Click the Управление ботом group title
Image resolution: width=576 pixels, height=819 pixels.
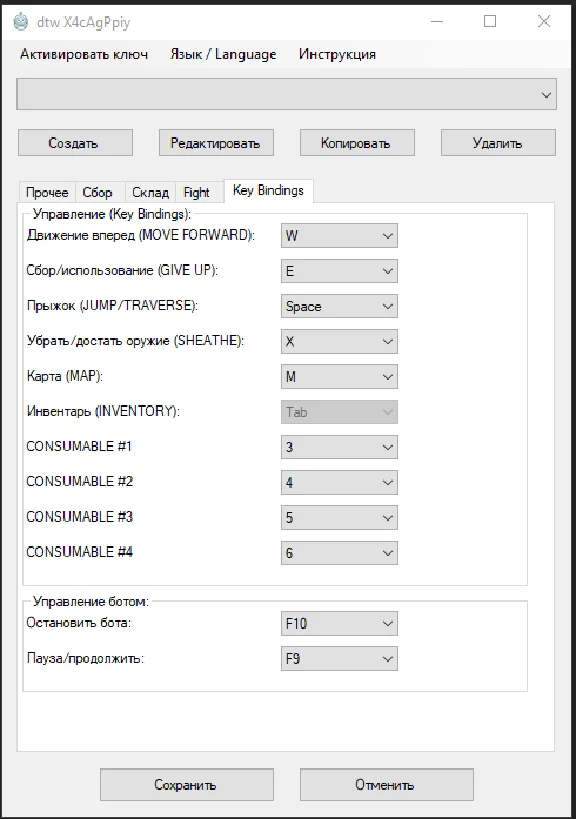click(90, 602)
